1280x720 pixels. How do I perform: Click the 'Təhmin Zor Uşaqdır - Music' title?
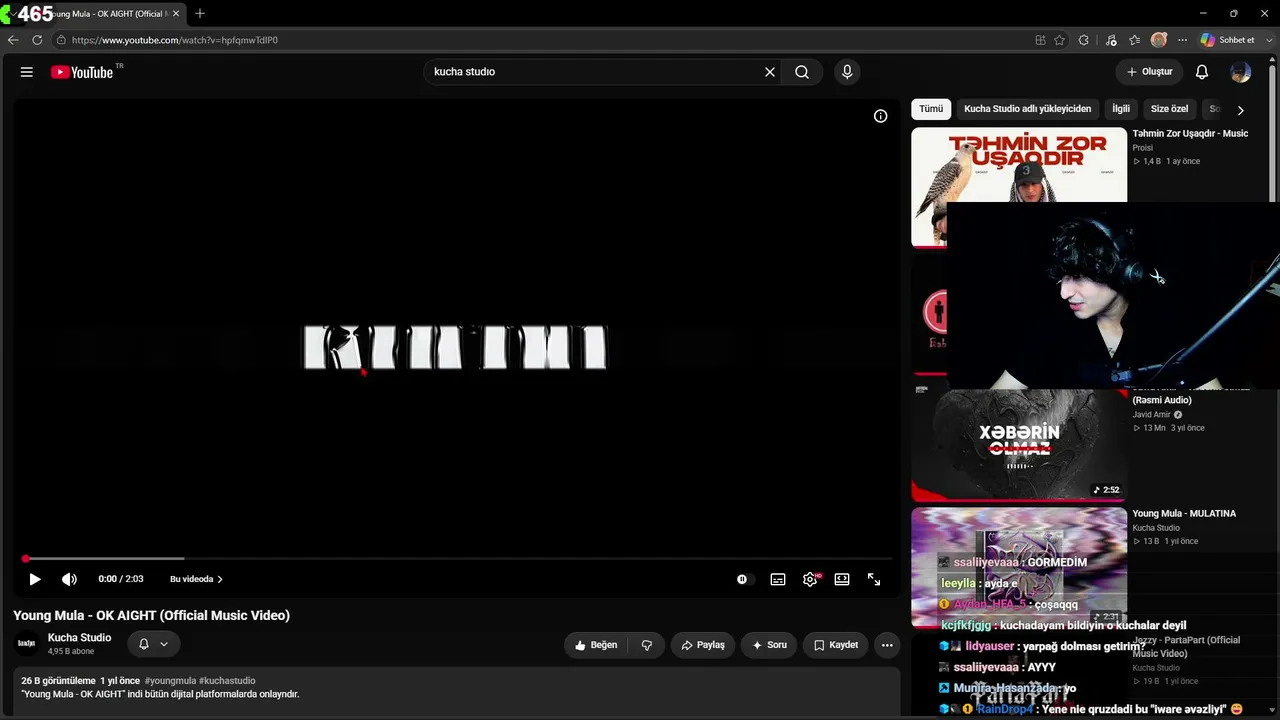pos(1190,133)
